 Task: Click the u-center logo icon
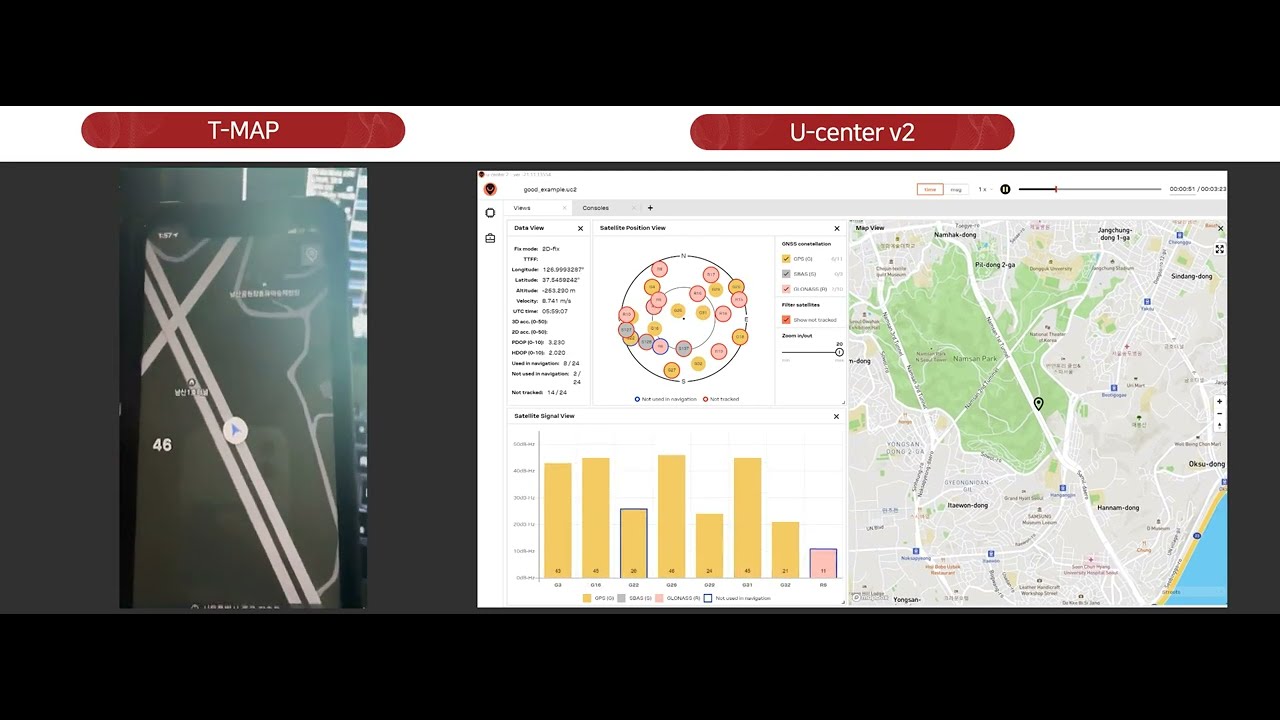click(x=490, y=189)
